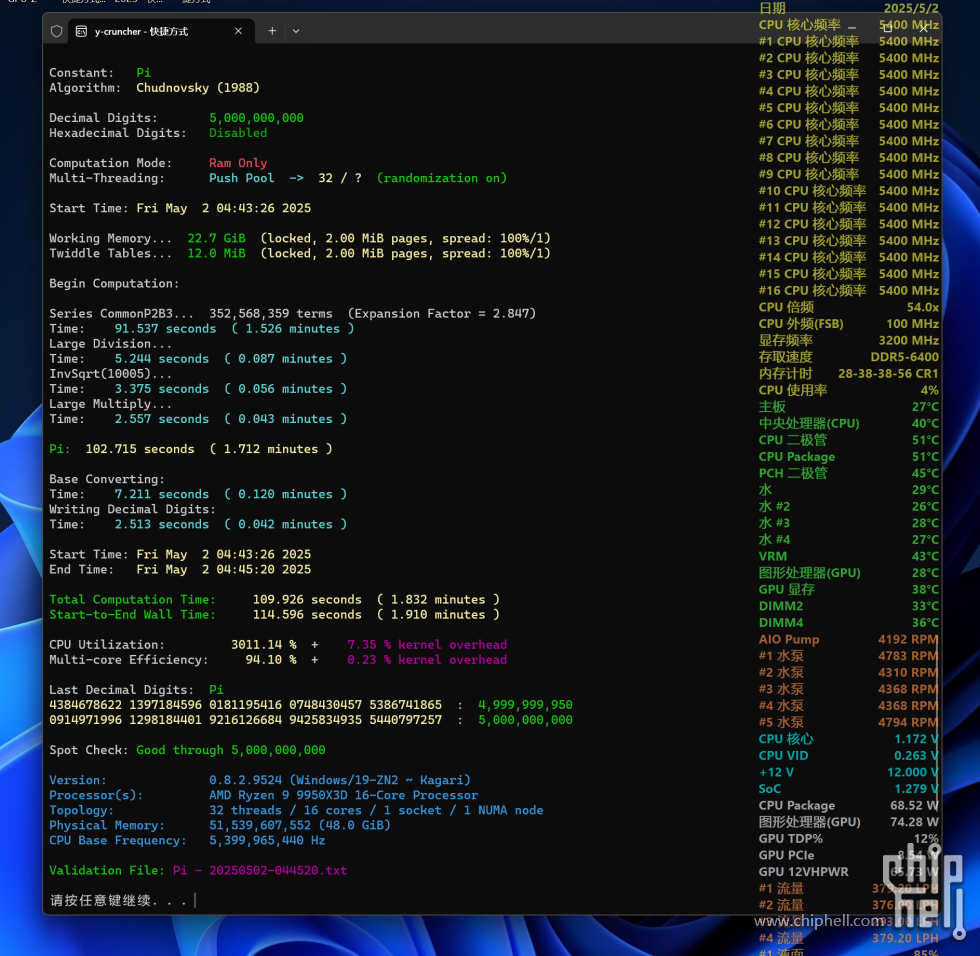980x956 pixels.
Task: Click the #16 CPU 核心频率 overlay row
Action: click(848, 291)
